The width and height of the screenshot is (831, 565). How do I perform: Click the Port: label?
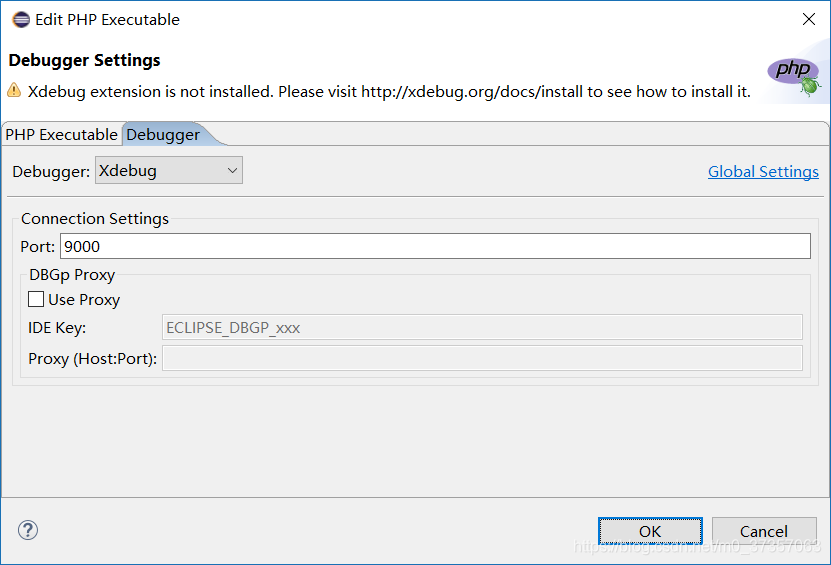click(x=38, y=246)
